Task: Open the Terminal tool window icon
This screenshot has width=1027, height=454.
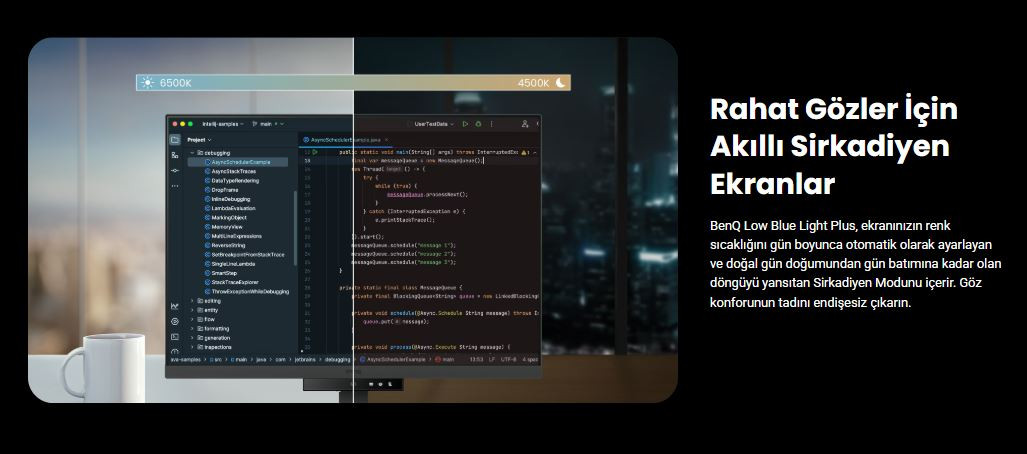Action: [175, 337]
